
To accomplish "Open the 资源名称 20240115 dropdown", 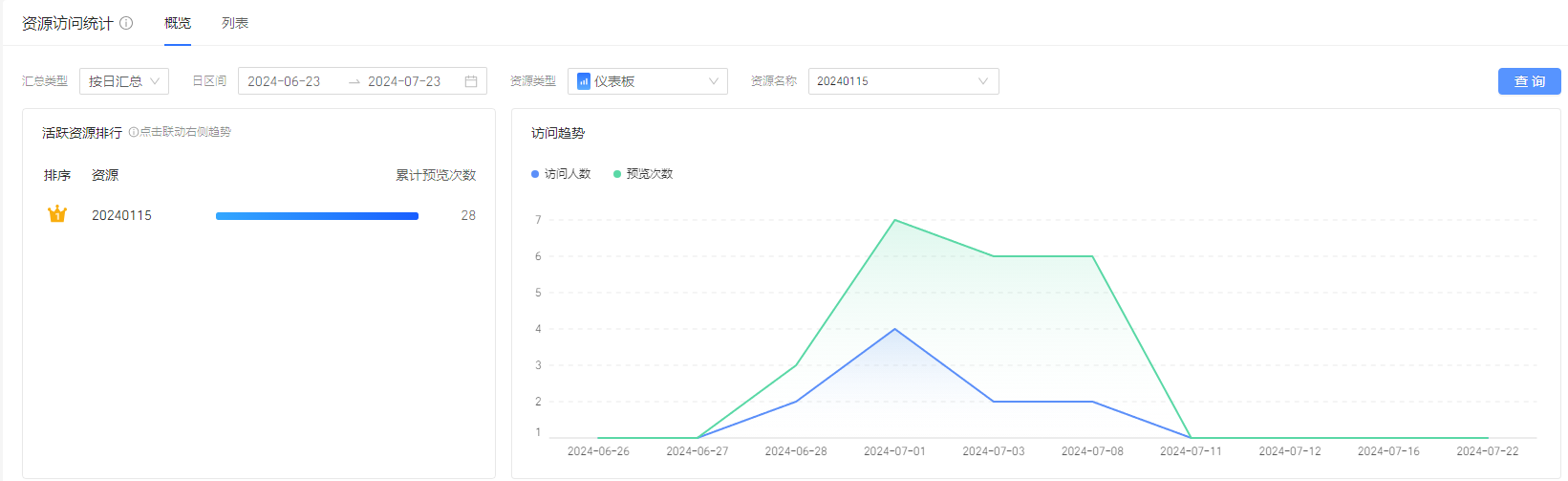I will click(x=903, y=81).
